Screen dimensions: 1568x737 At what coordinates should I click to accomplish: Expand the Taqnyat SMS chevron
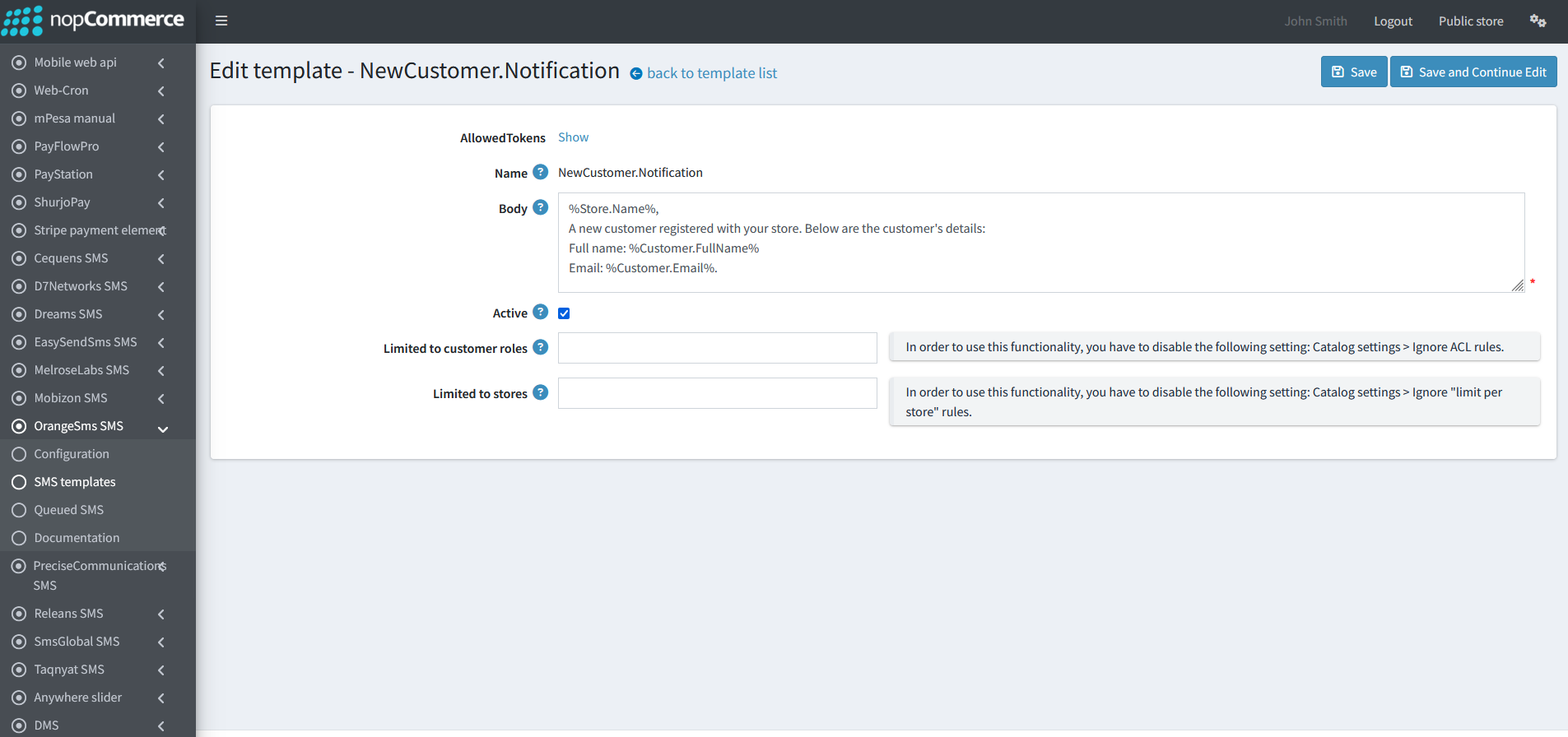point(161,670)
